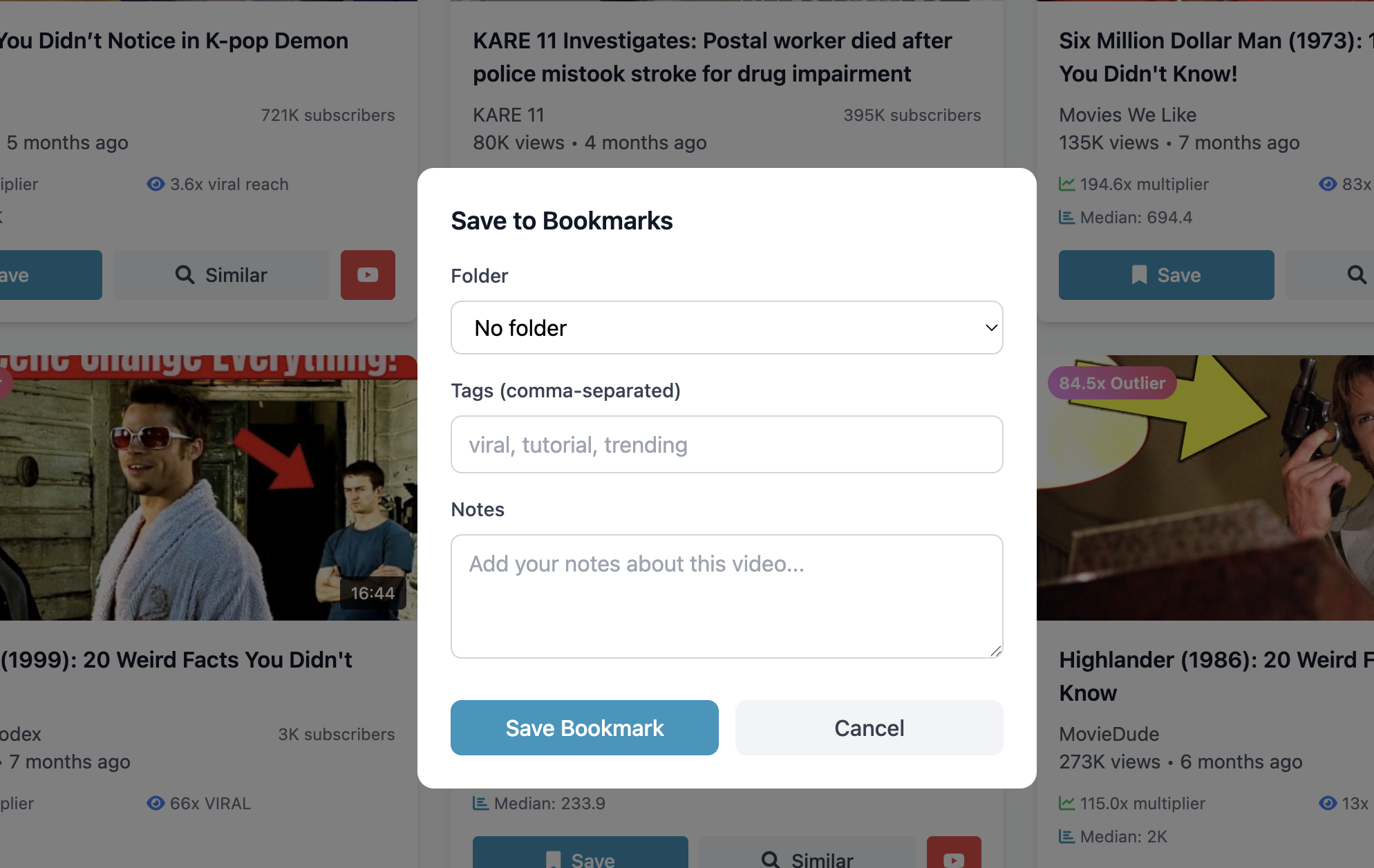Click the Notes text area

(x=726, y=596)
